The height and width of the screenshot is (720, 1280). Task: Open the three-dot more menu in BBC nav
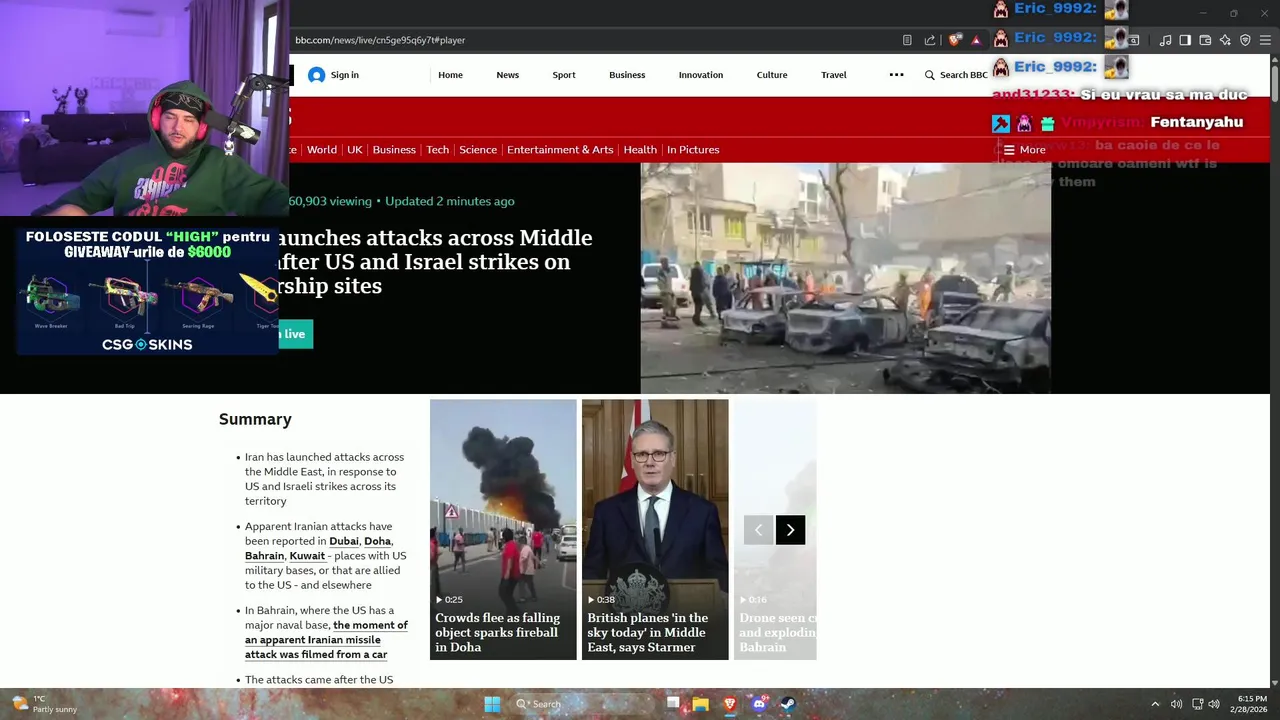click(x=896, y=75)
